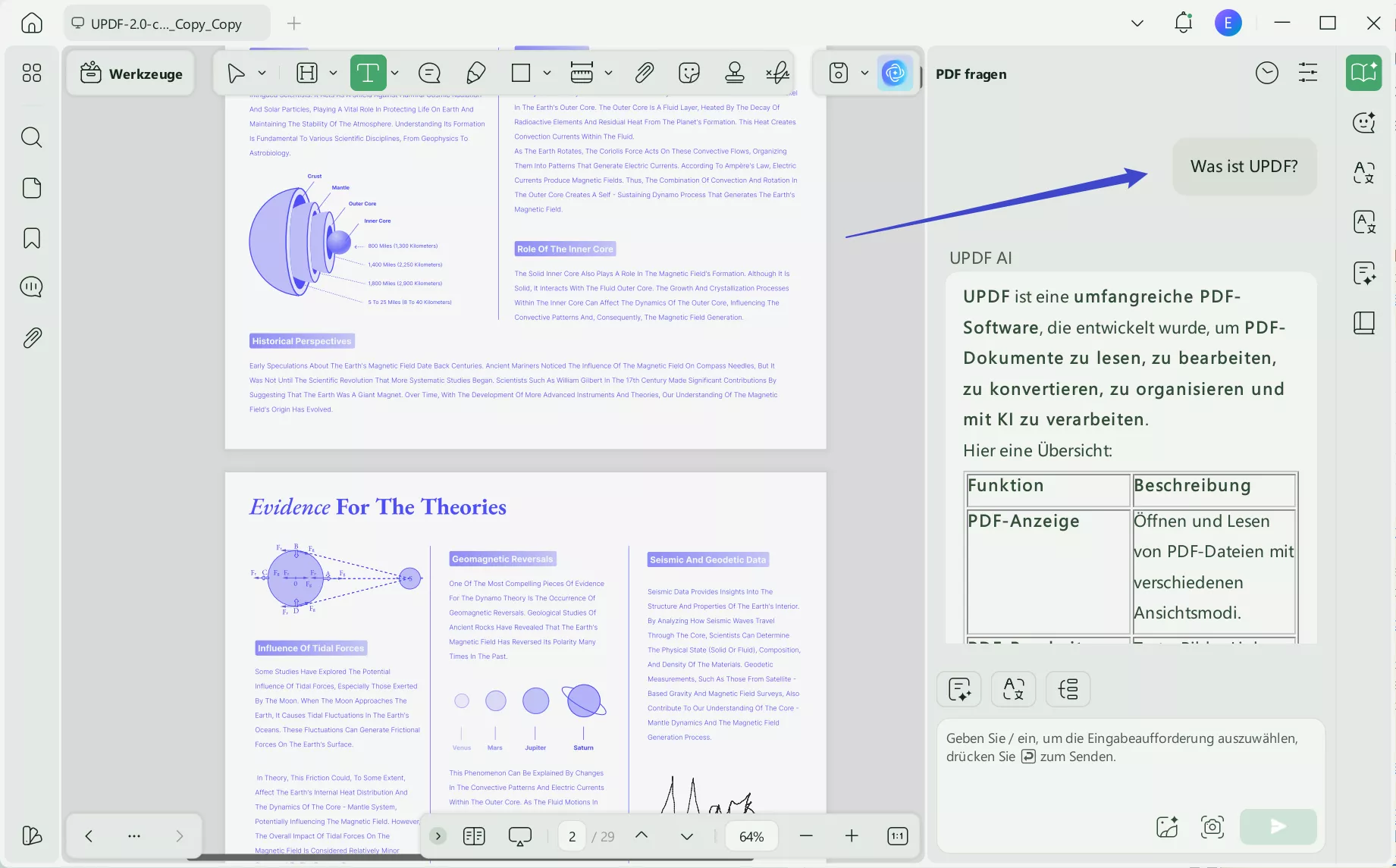1396x868 pixels.
Task: Pick the pencil drawing tool
Action: click(x=476, y=73)
